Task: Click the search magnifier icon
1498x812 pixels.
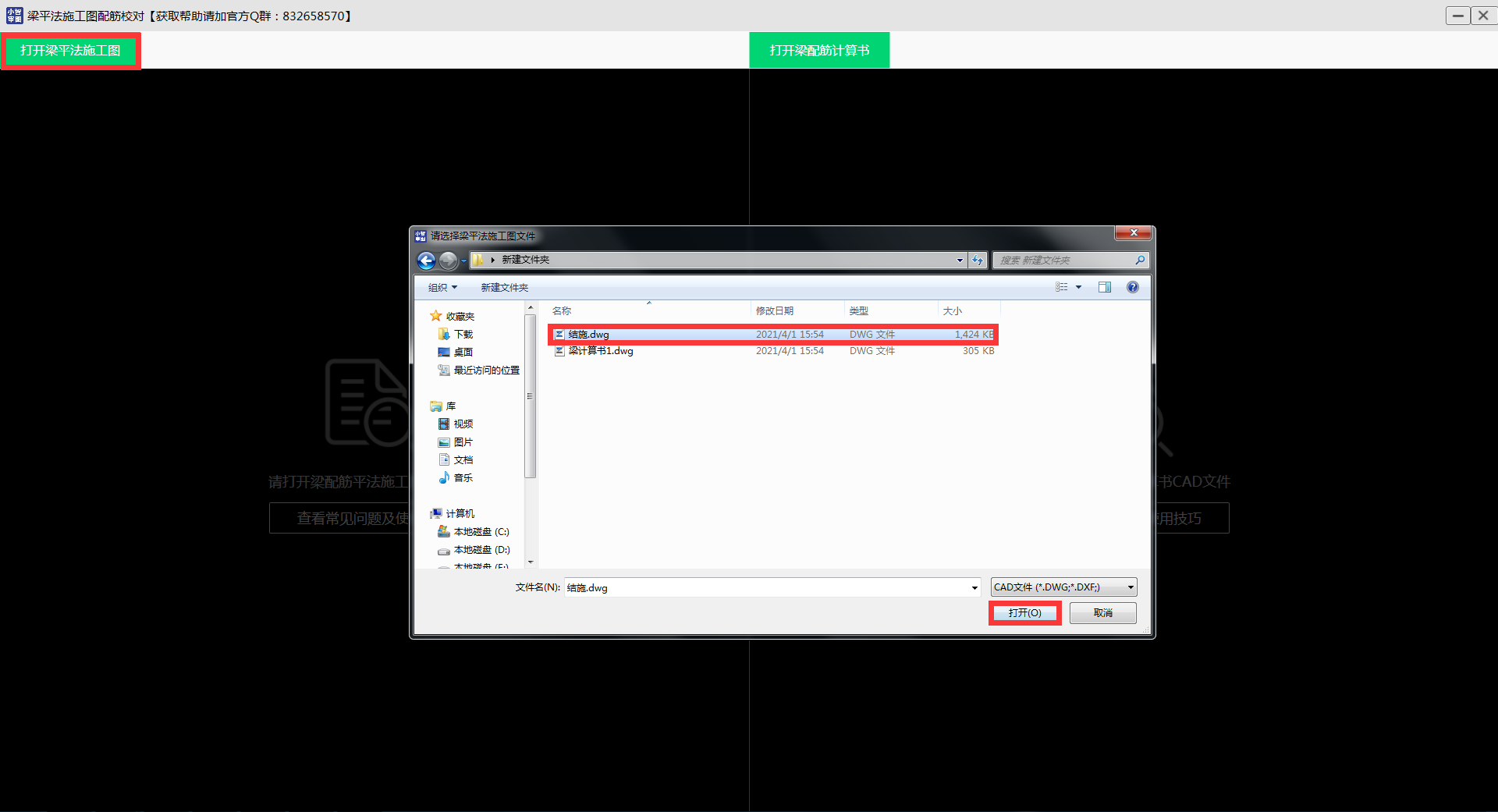Action: (1140, 261)
